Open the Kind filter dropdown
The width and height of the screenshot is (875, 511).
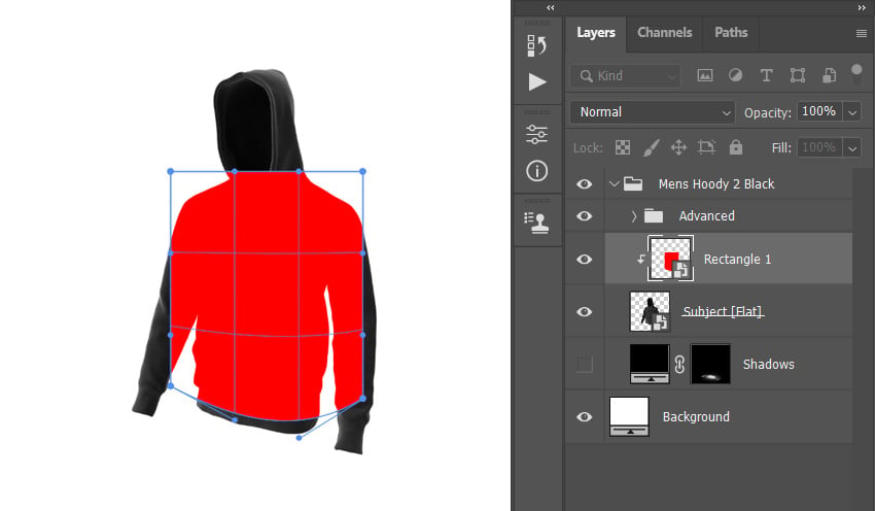point(626,76)
